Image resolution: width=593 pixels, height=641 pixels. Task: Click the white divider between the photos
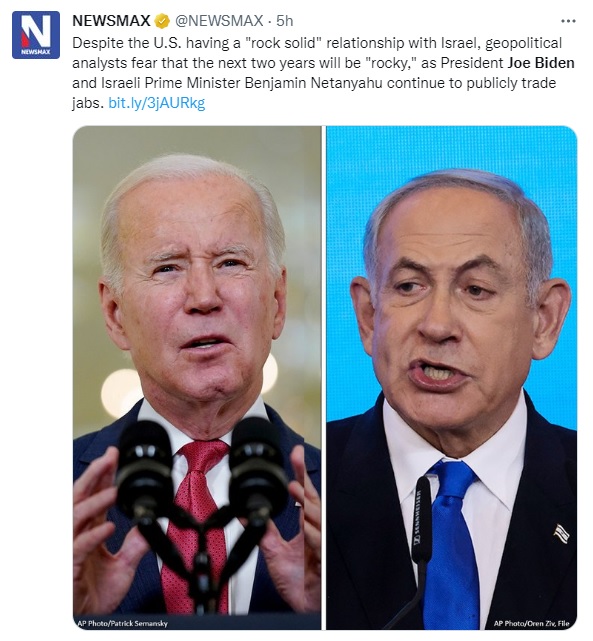[x=324, y=378]
